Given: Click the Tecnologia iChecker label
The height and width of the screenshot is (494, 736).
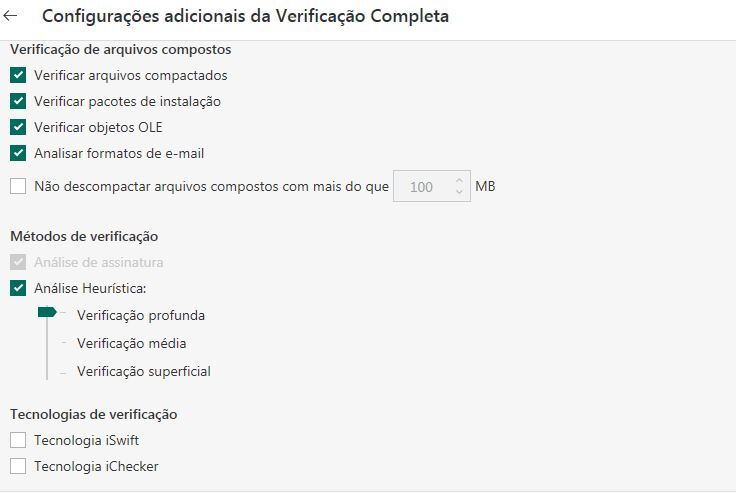Looking at the screenshot, I should [96, 466].
